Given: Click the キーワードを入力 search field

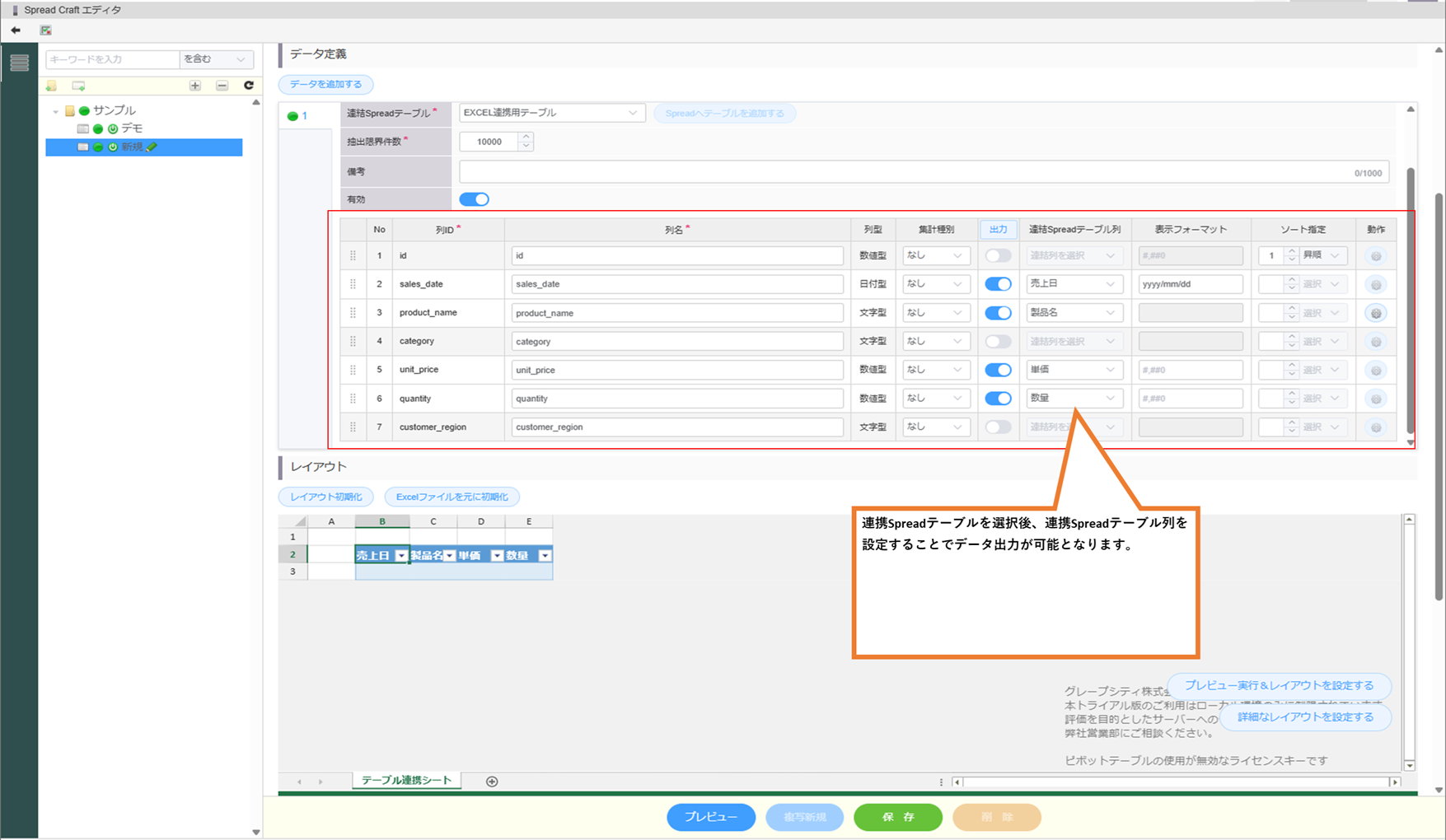Looking at the screenshot, I should [112, 59].
